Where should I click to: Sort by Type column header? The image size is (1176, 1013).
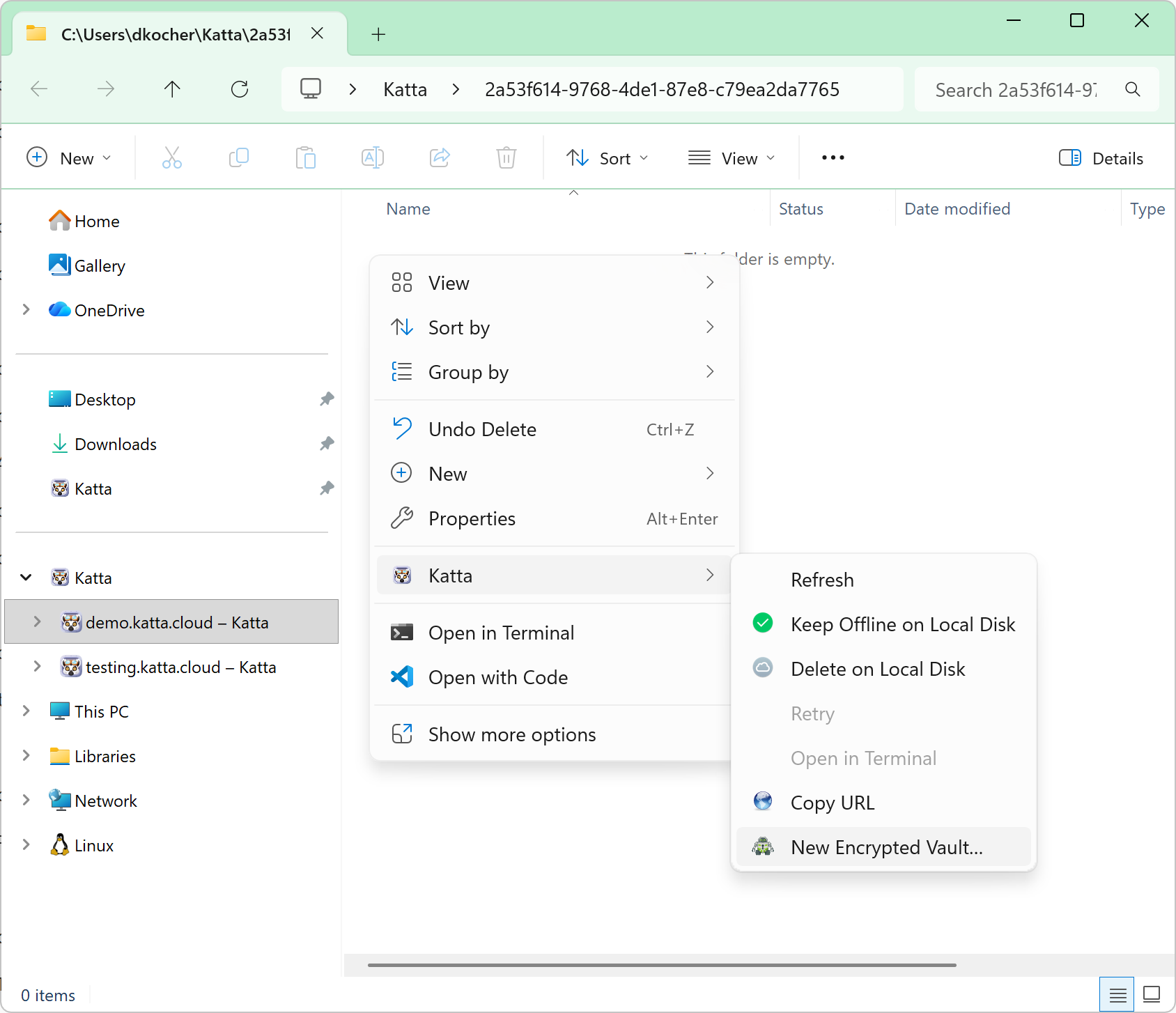click(1147, 208)
